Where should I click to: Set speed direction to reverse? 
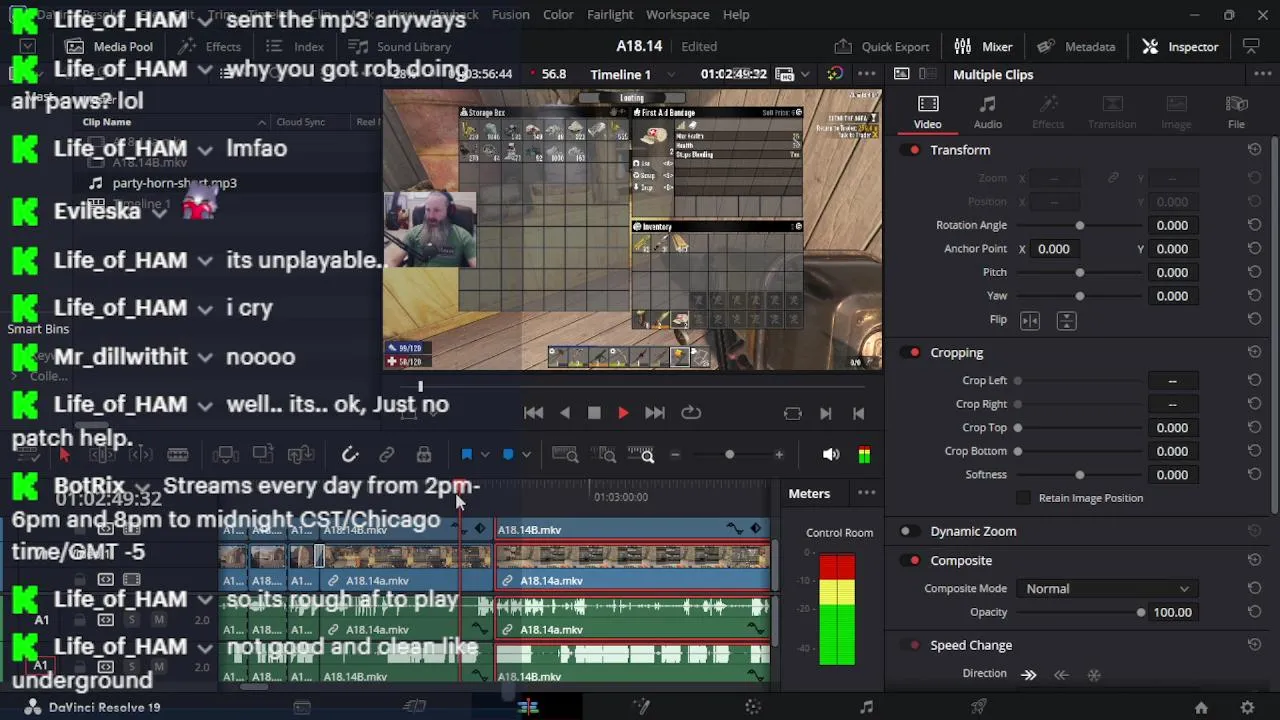click(x=1061, y=675)
